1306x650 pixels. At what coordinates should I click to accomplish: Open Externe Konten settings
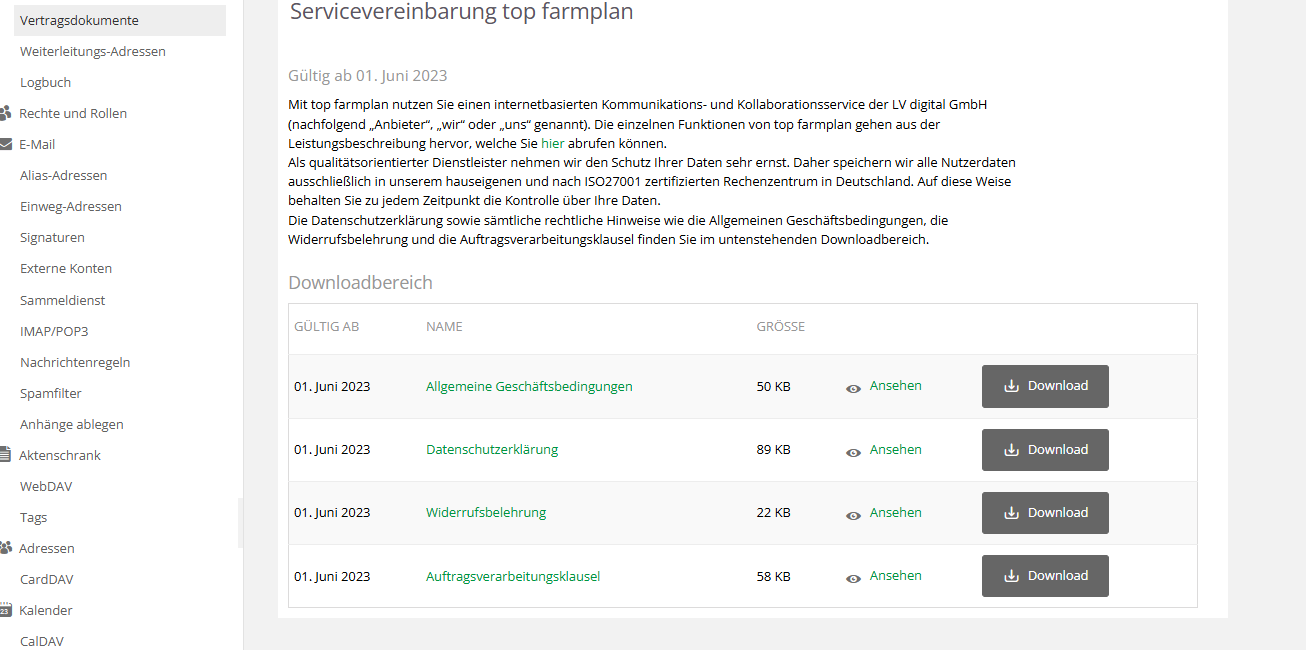point(66,268)
